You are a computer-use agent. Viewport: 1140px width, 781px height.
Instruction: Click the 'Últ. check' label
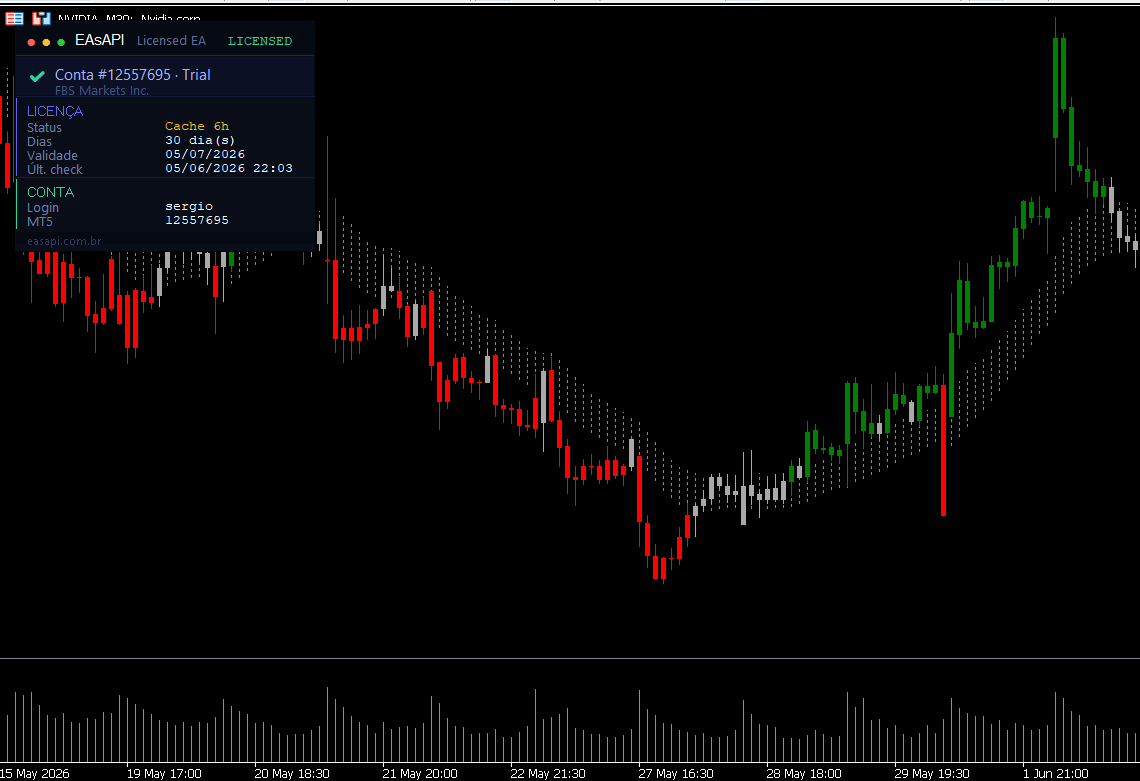[55, 169]
